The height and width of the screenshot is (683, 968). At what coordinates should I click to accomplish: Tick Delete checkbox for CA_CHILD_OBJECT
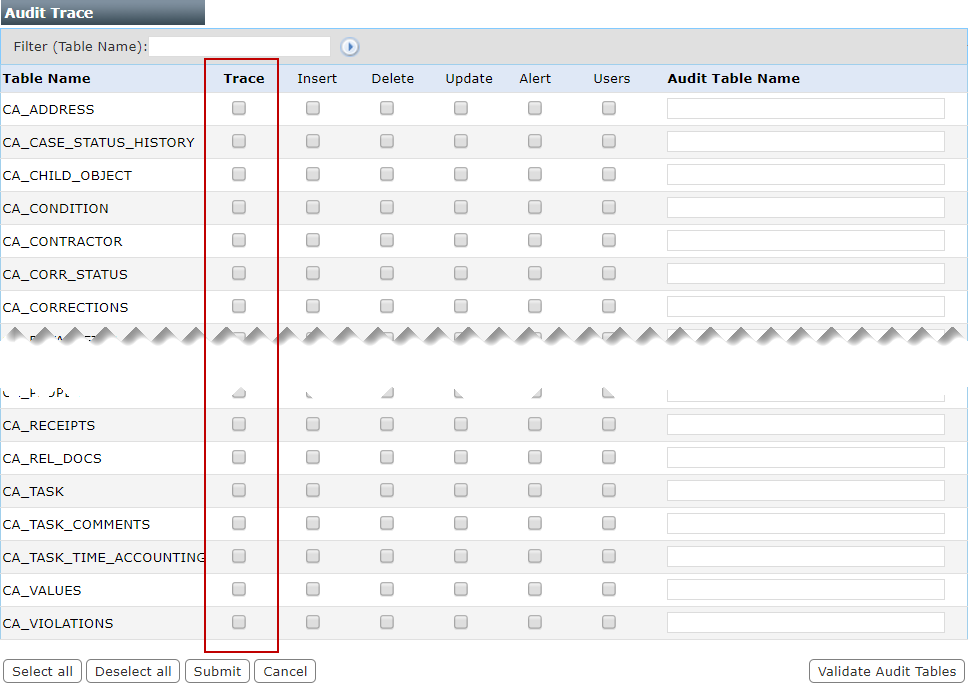[387, 175]
